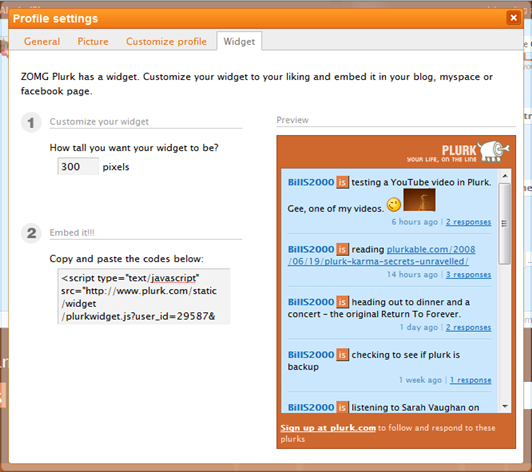532x472 pixels.
Task: Open the Customize profile tab
Action: point(166,41)
